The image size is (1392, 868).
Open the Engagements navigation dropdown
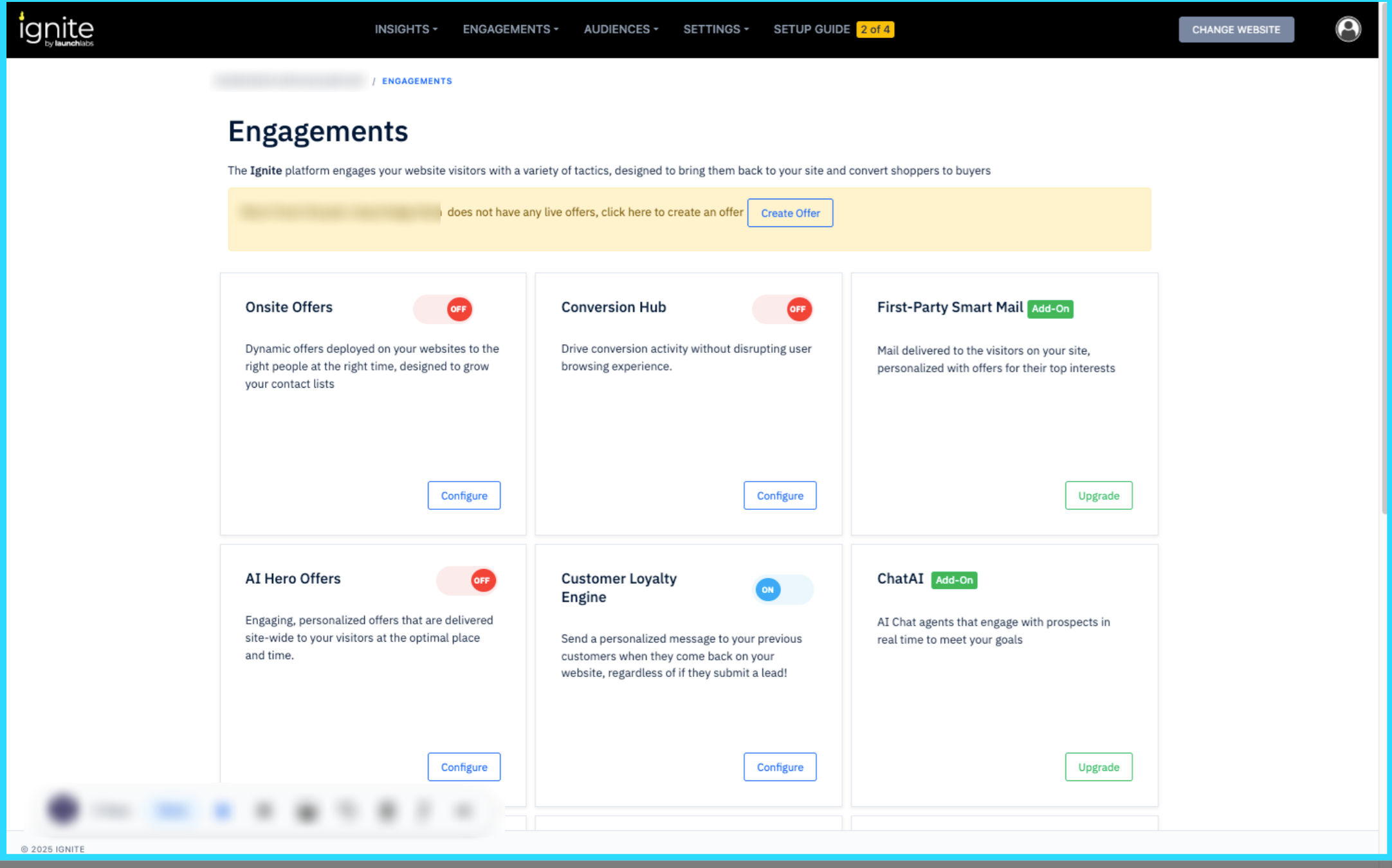coord(510,30)
